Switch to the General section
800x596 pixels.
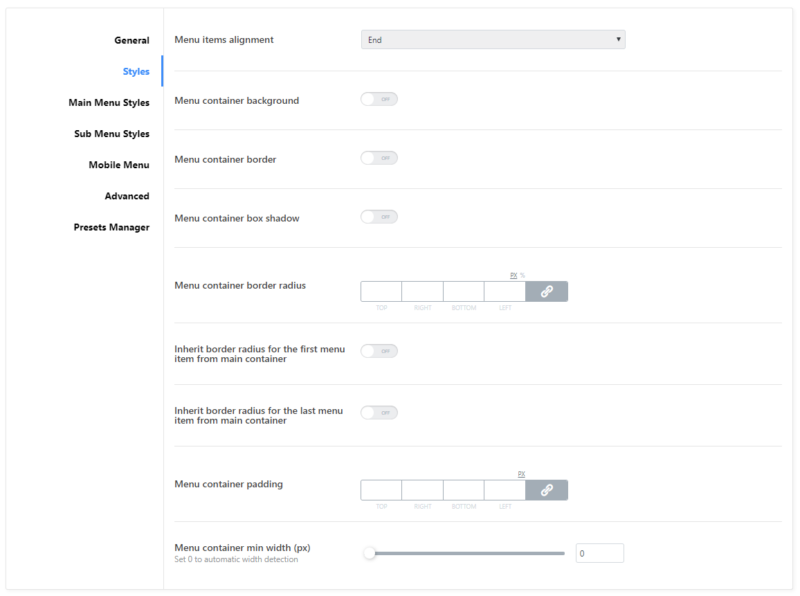tap(131, 40)
